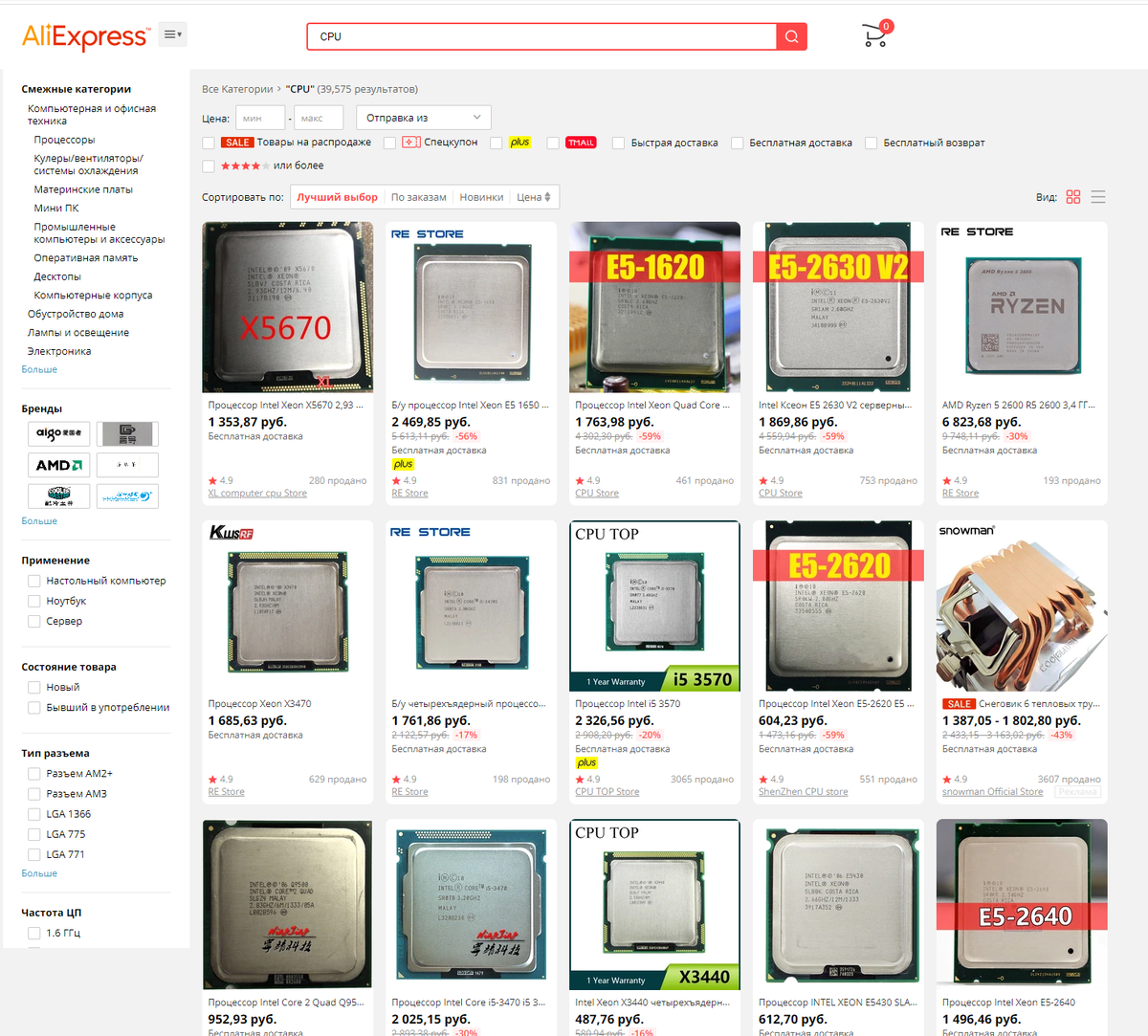Click the search field containing CPU

[x=541, y=36]
